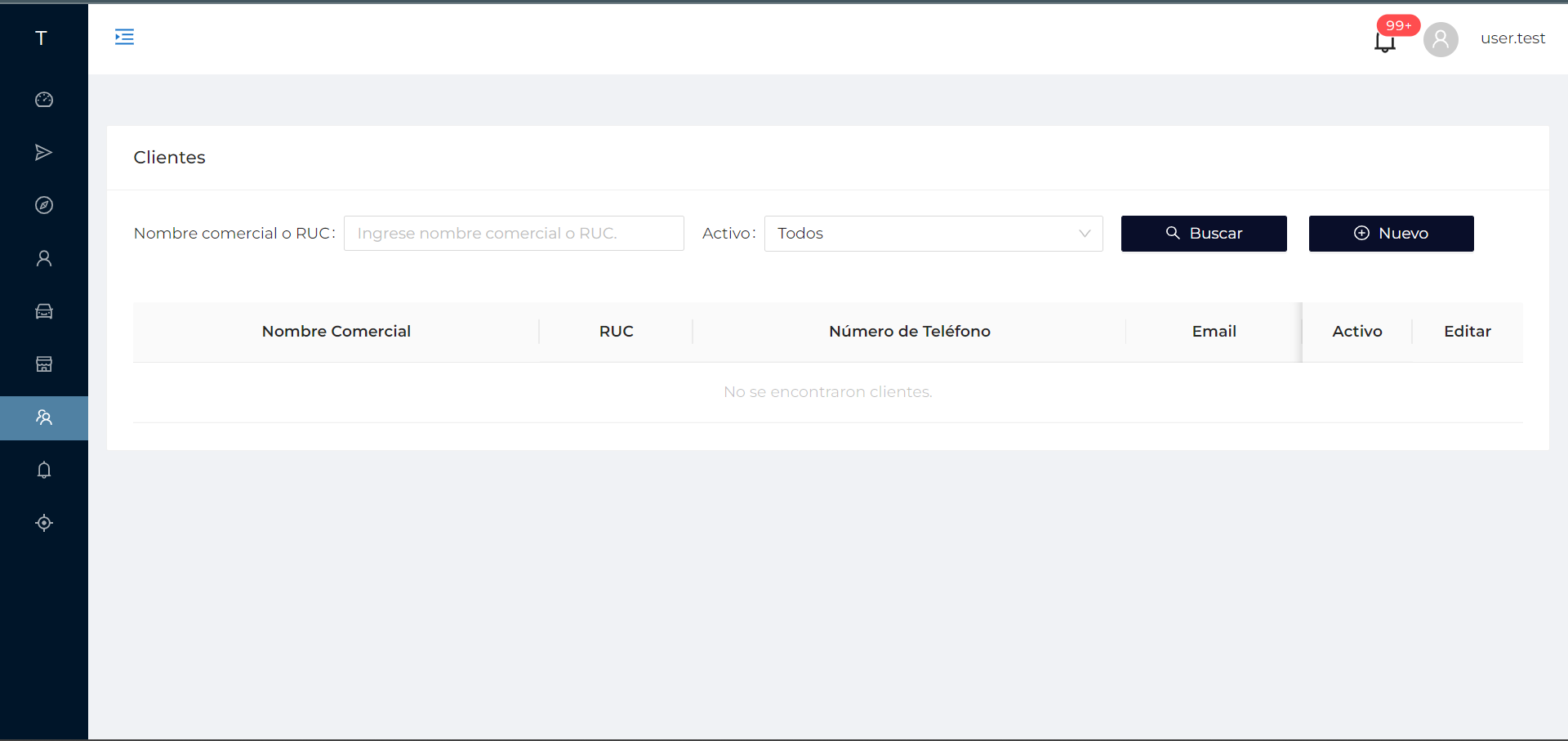Click the user avatar icon

[1441, 39]
